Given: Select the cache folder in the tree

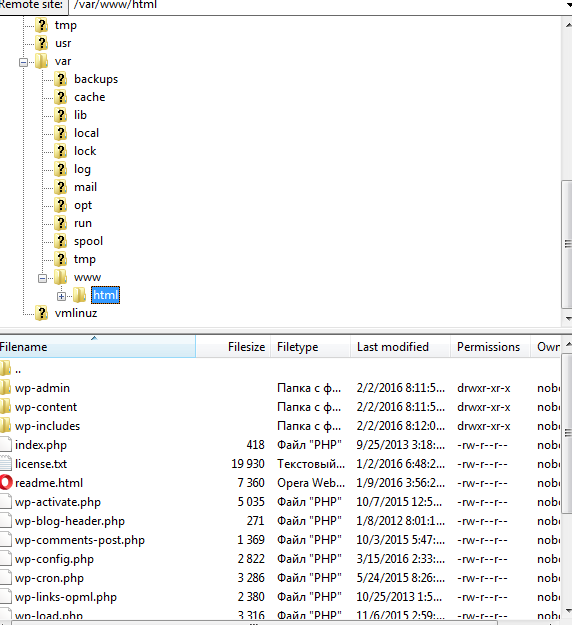Looking at the screenshot, I should coord(90,97).
